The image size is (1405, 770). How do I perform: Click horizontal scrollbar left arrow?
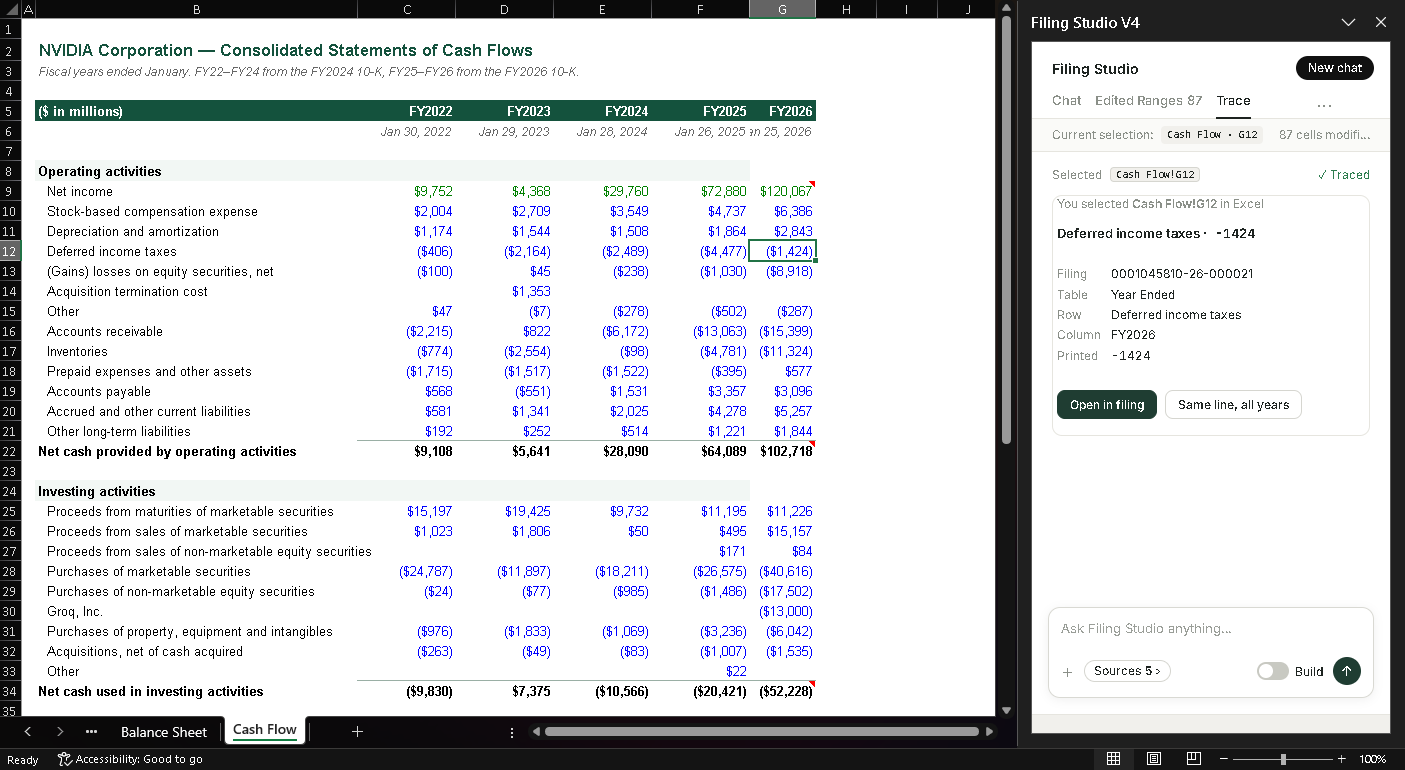[x=535, y=732]
